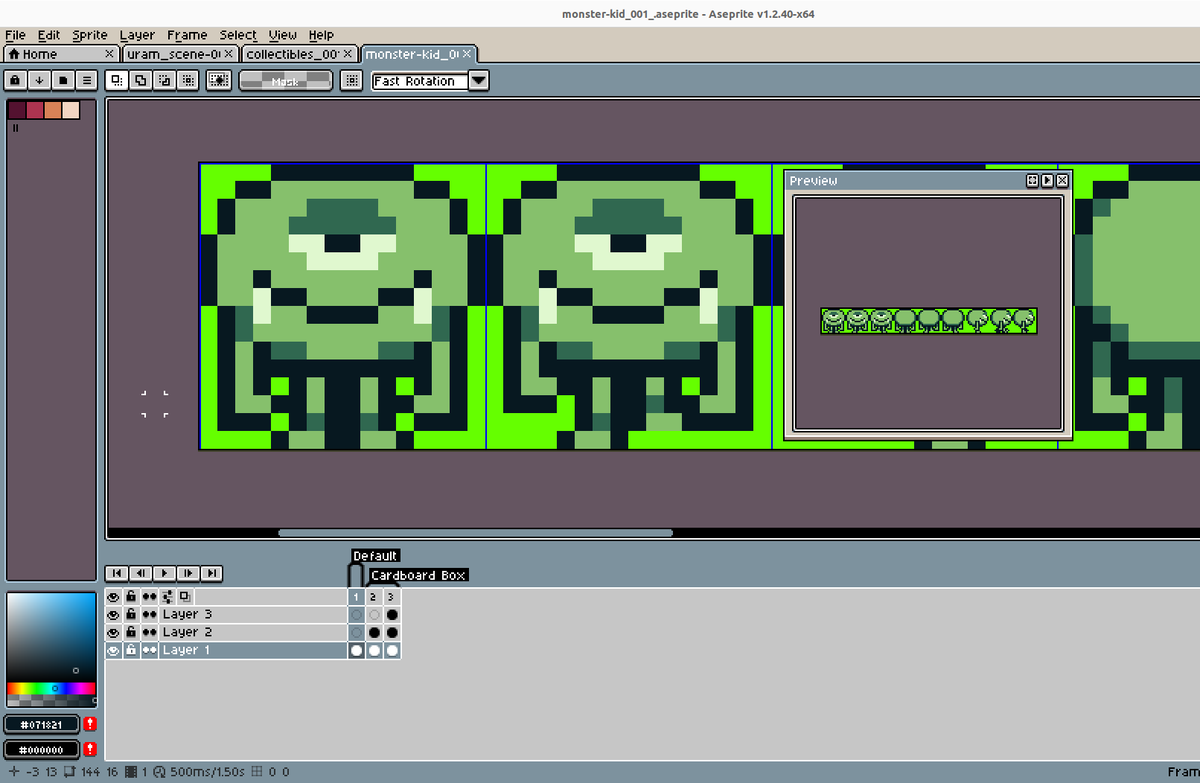Toggle the lock on Layer 2

point(131,633)
